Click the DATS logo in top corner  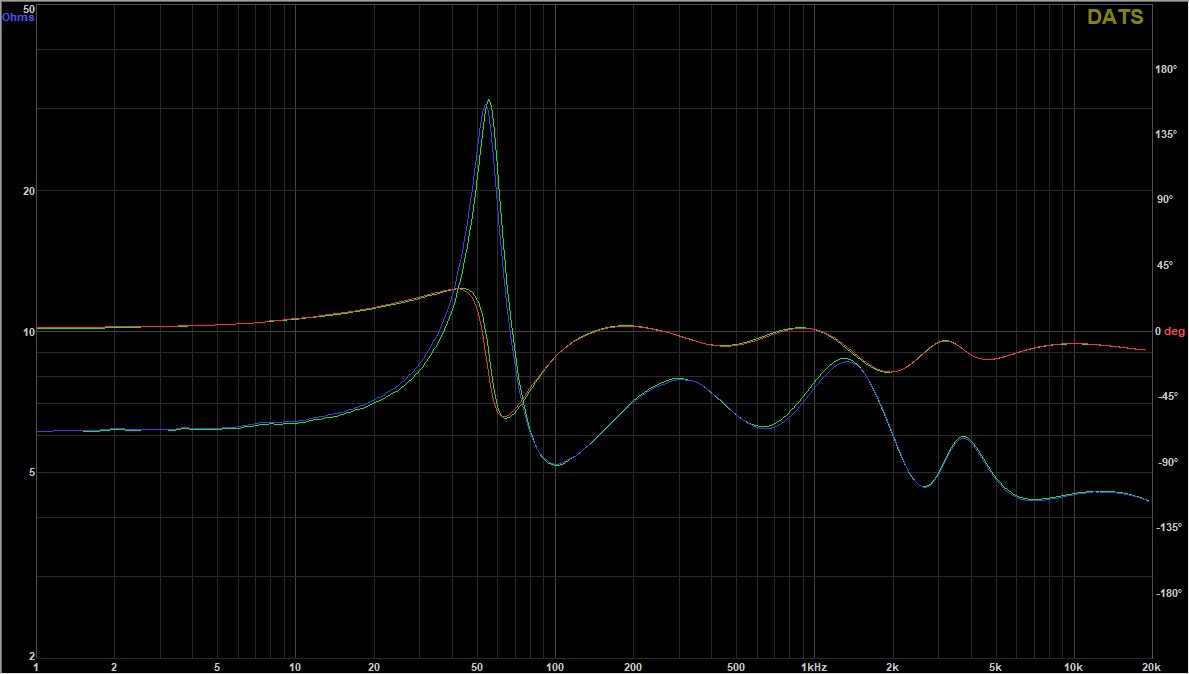pyautogui.click(x=1115, y=17)
